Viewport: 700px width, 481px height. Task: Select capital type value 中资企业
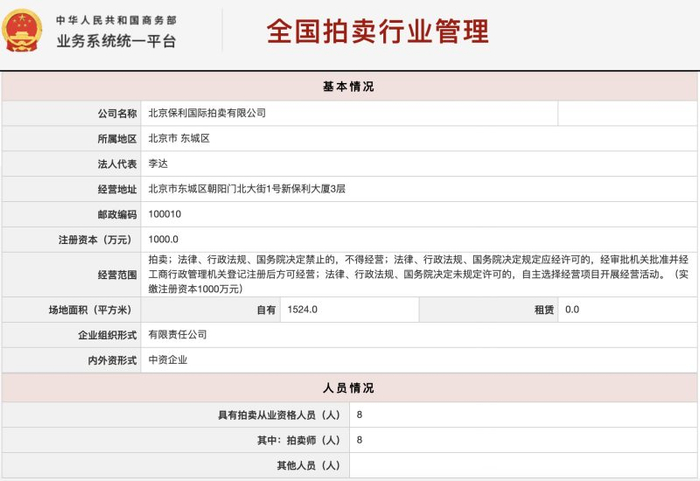168,360
